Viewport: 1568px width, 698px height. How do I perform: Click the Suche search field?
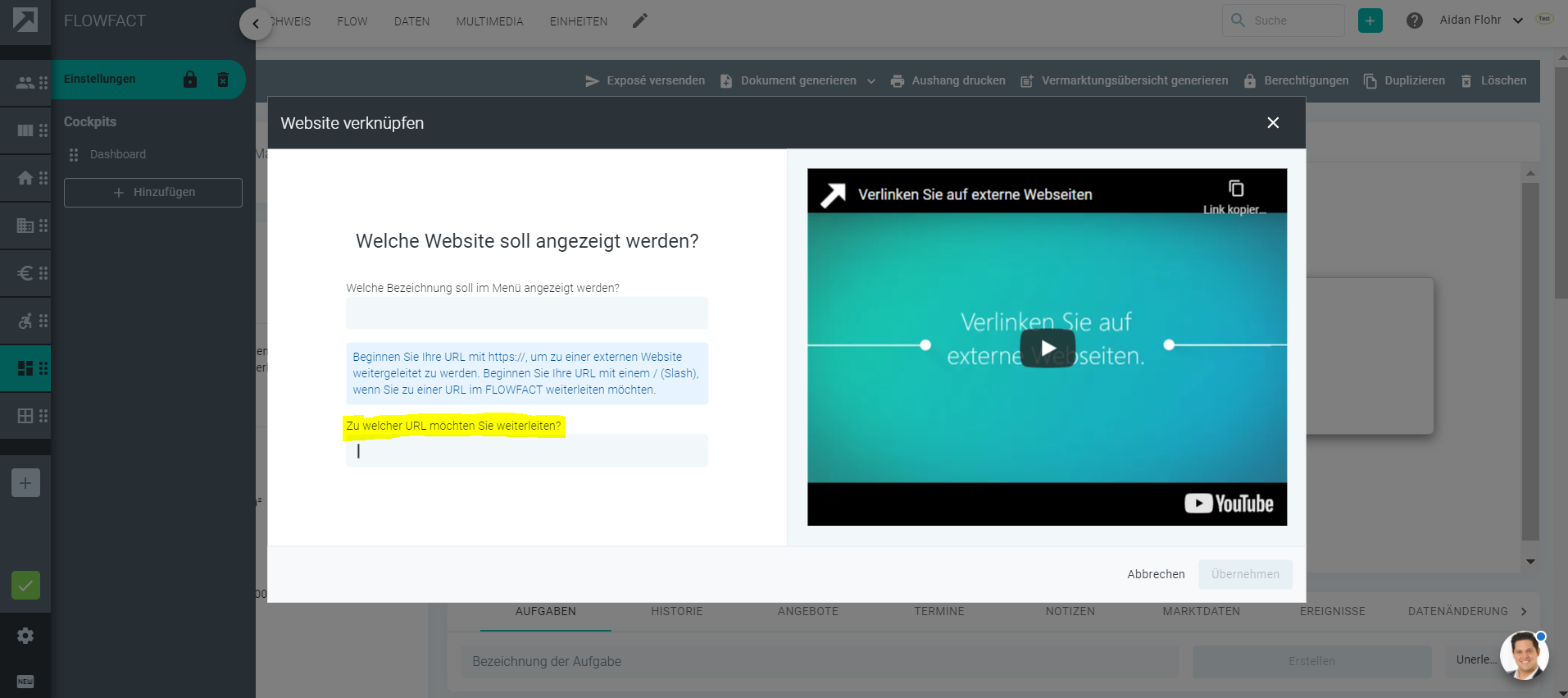point(1284,21)
